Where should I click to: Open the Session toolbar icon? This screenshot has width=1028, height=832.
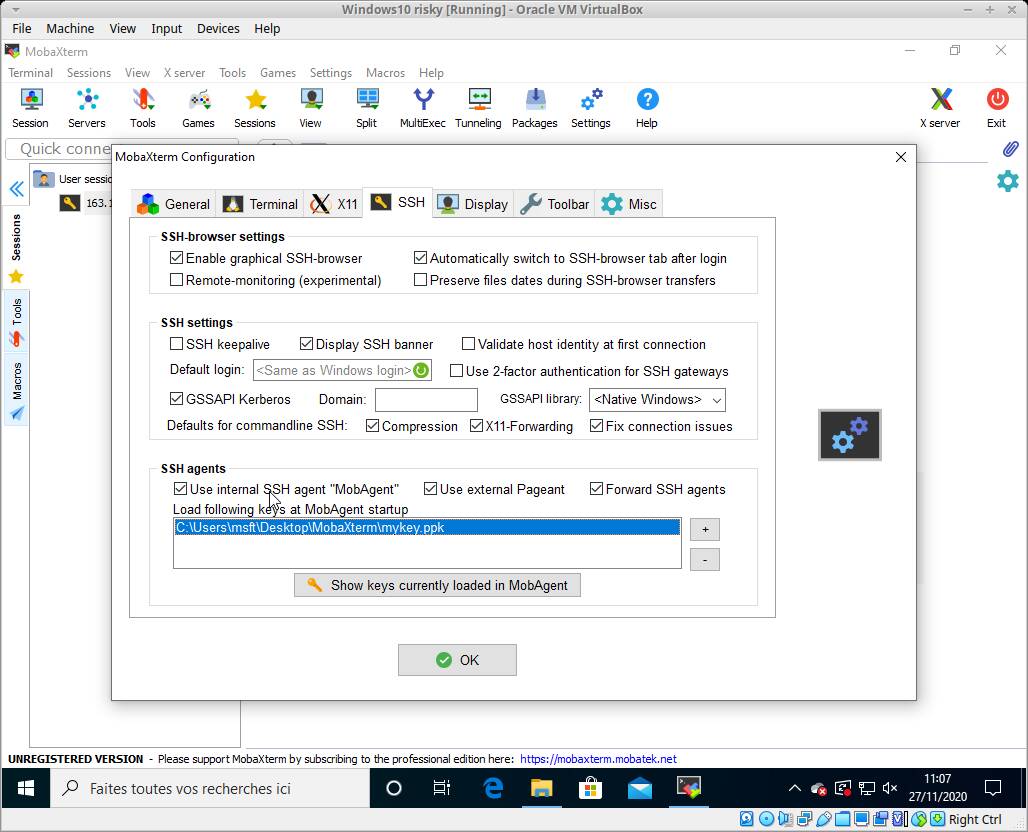[x=31, y=108]
